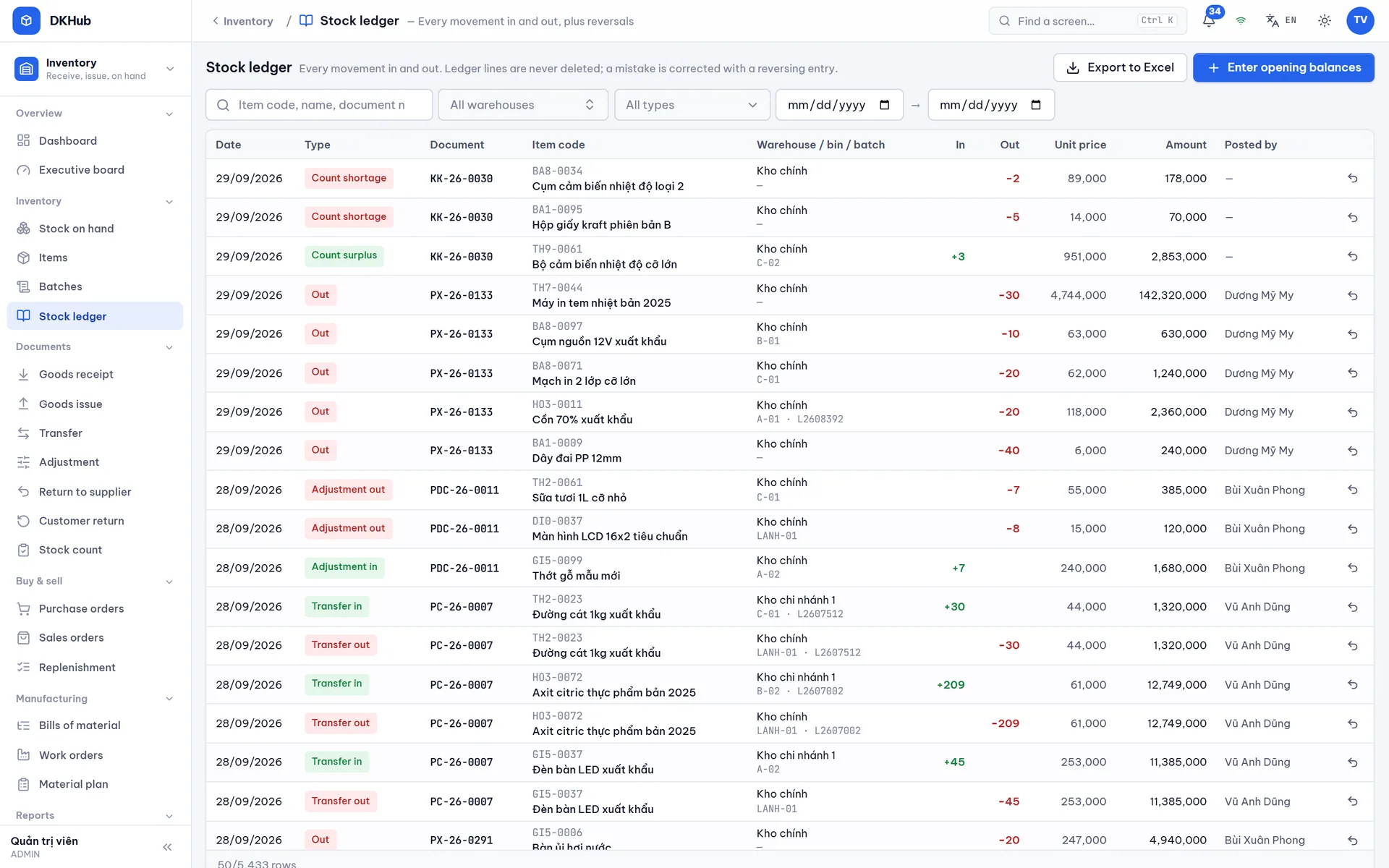Open the notifications bell icon
This screenshot has width=1389, height=868.
point(1209,20)
